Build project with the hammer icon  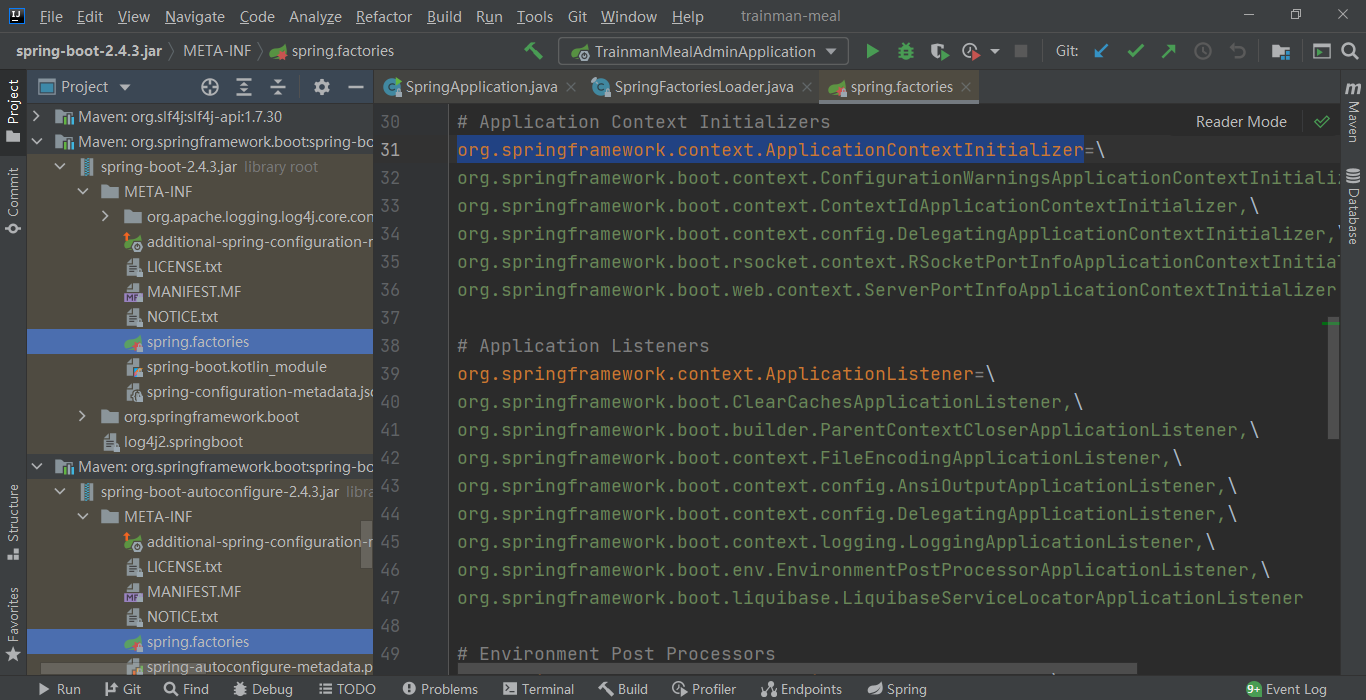[x=533, y=51]
